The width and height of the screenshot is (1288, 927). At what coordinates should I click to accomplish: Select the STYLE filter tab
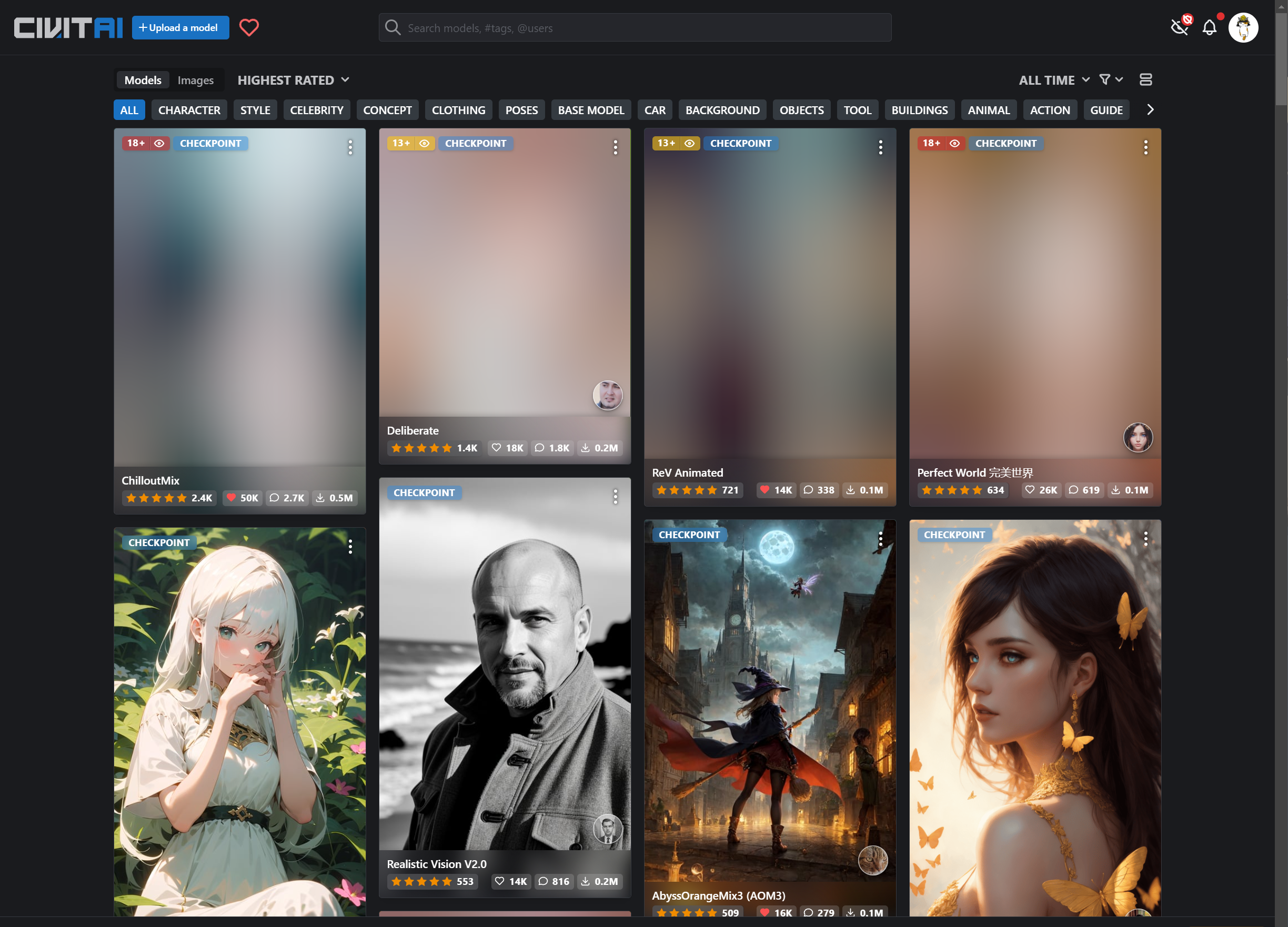(x=255, y=110)
